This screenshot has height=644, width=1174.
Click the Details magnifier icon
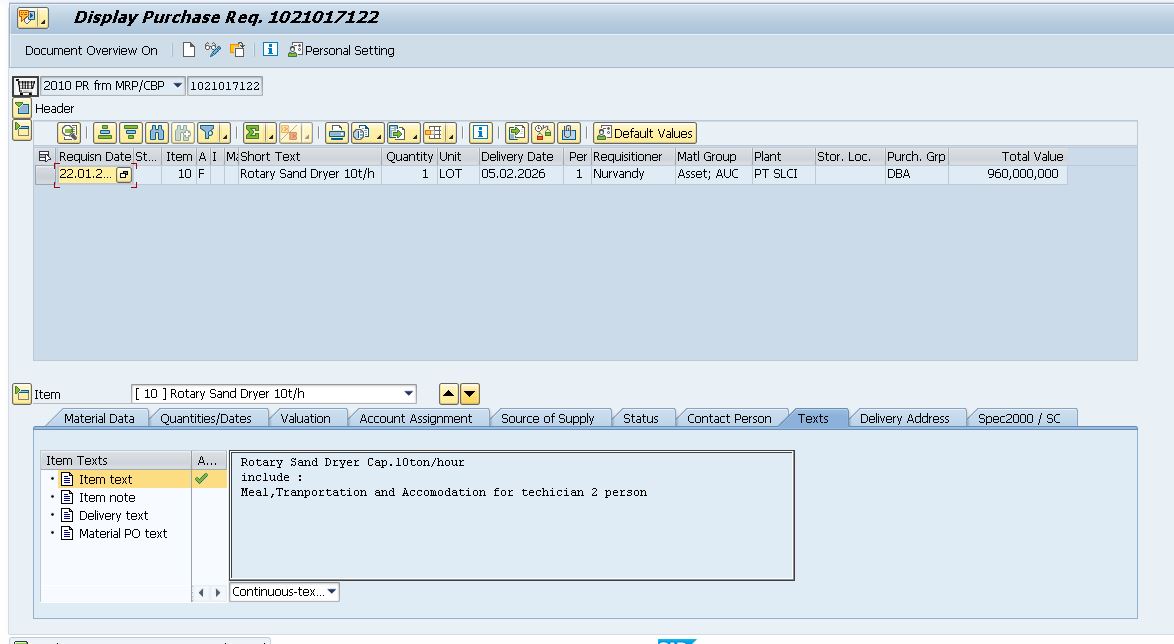[69, 133]
